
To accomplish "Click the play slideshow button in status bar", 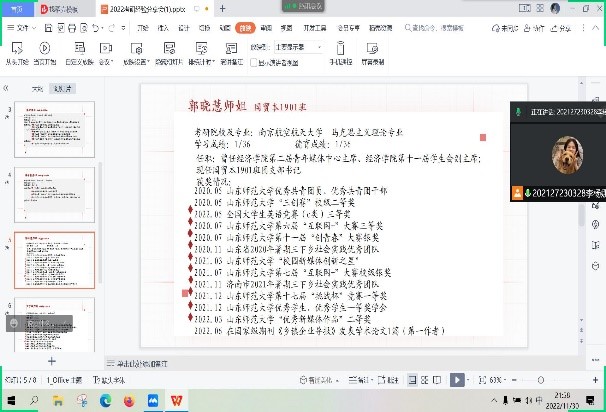I will (x=456, y=380).
